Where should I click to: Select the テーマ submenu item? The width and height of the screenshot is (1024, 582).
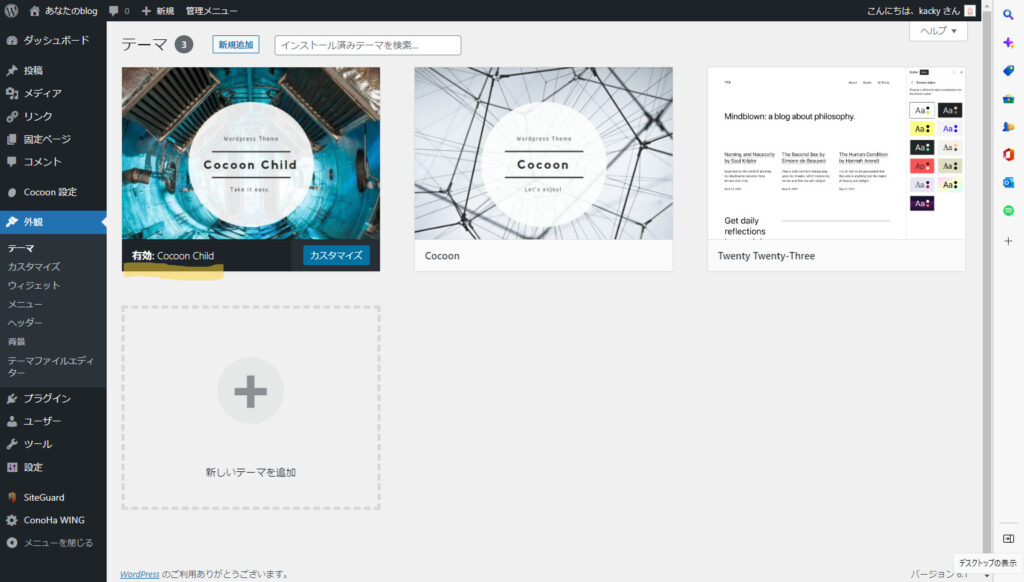coord(21,248)
